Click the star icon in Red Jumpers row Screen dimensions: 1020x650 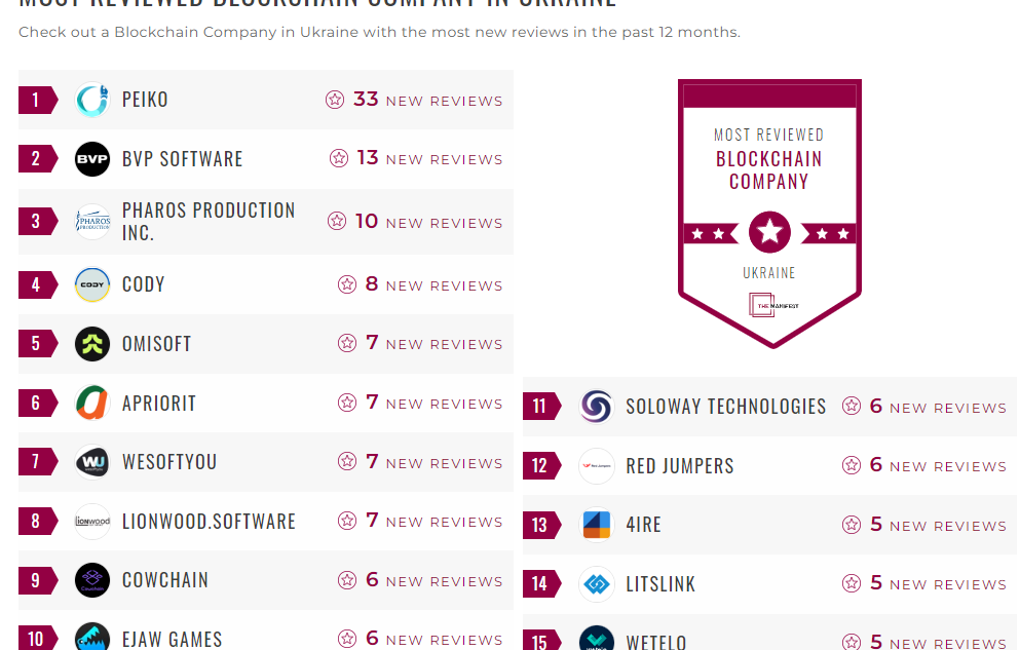(851, 465)
